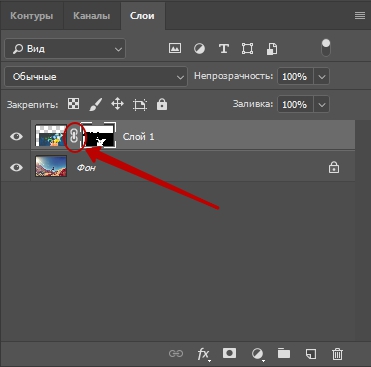
Task: Select the Слой 1 layer name
Action: (138, 137)
